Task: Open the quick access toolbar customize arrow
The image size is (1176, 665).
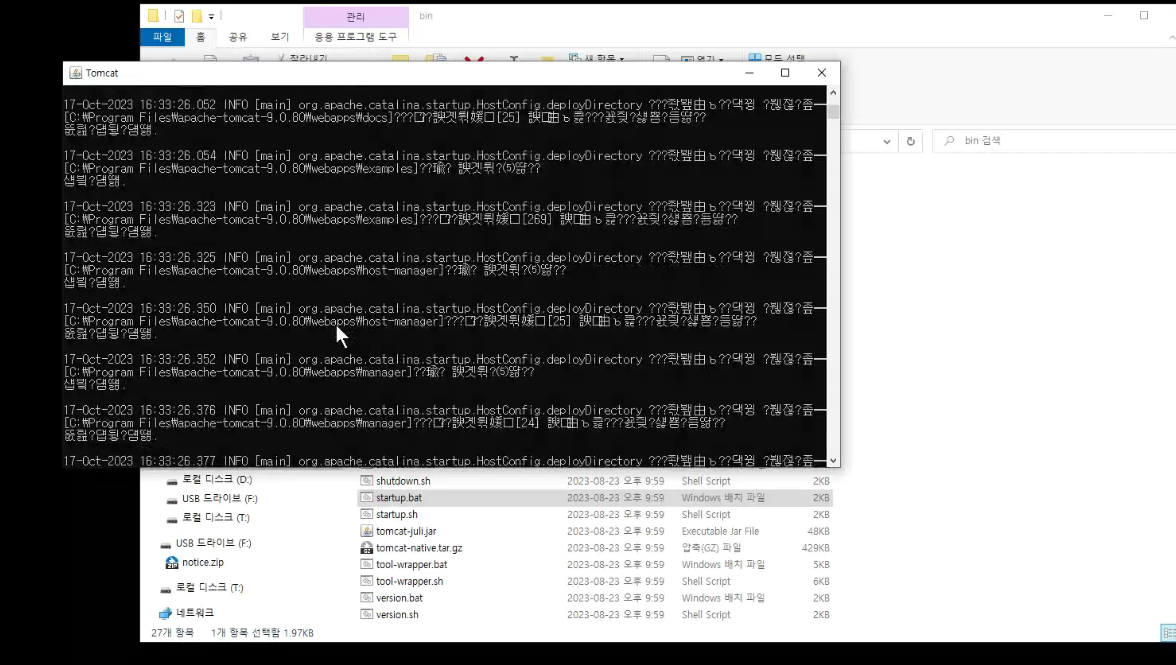Action: click(212, 16)
